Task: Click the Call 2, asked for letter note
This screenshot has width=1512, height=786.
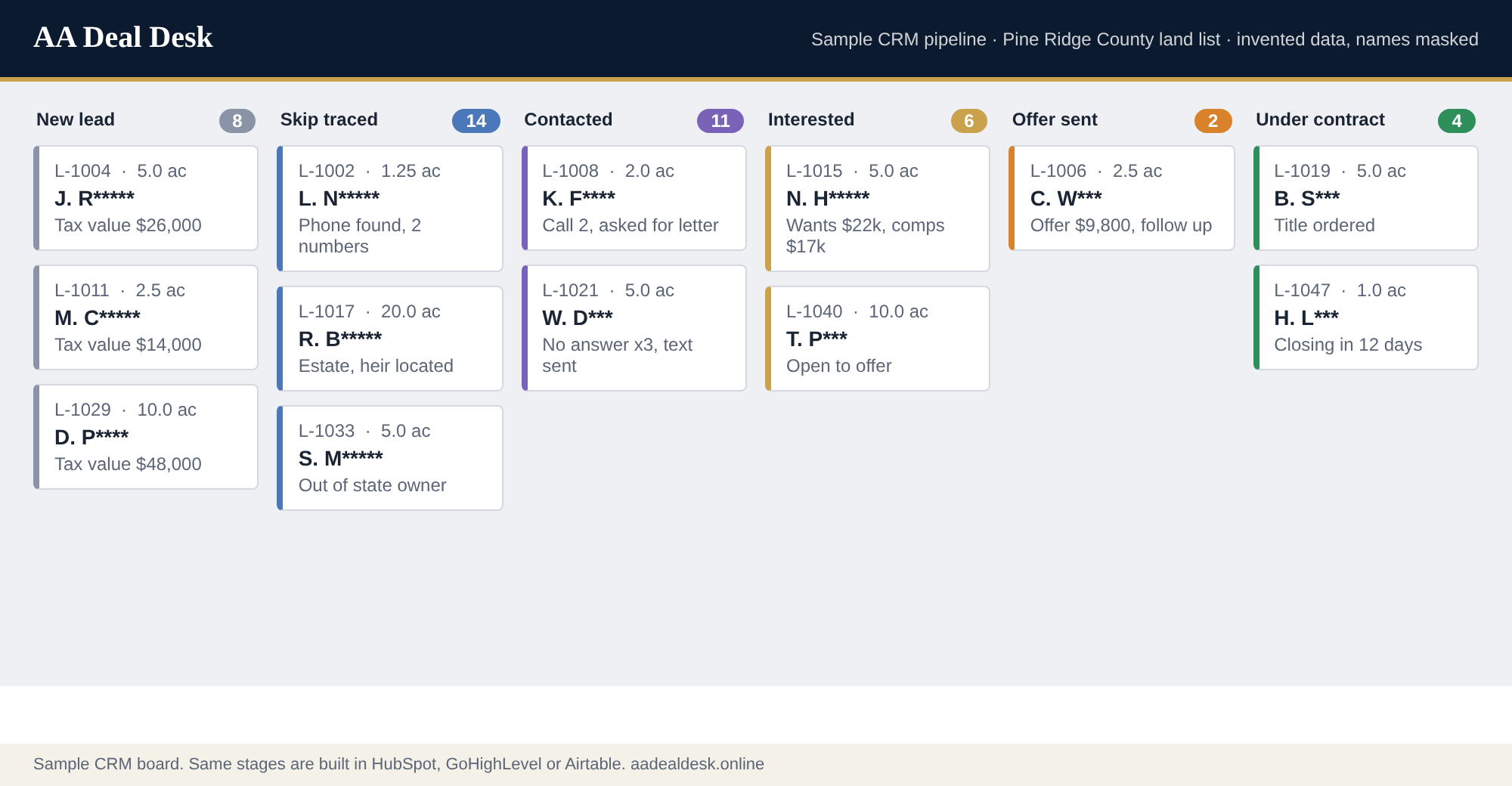Action: 631,225
